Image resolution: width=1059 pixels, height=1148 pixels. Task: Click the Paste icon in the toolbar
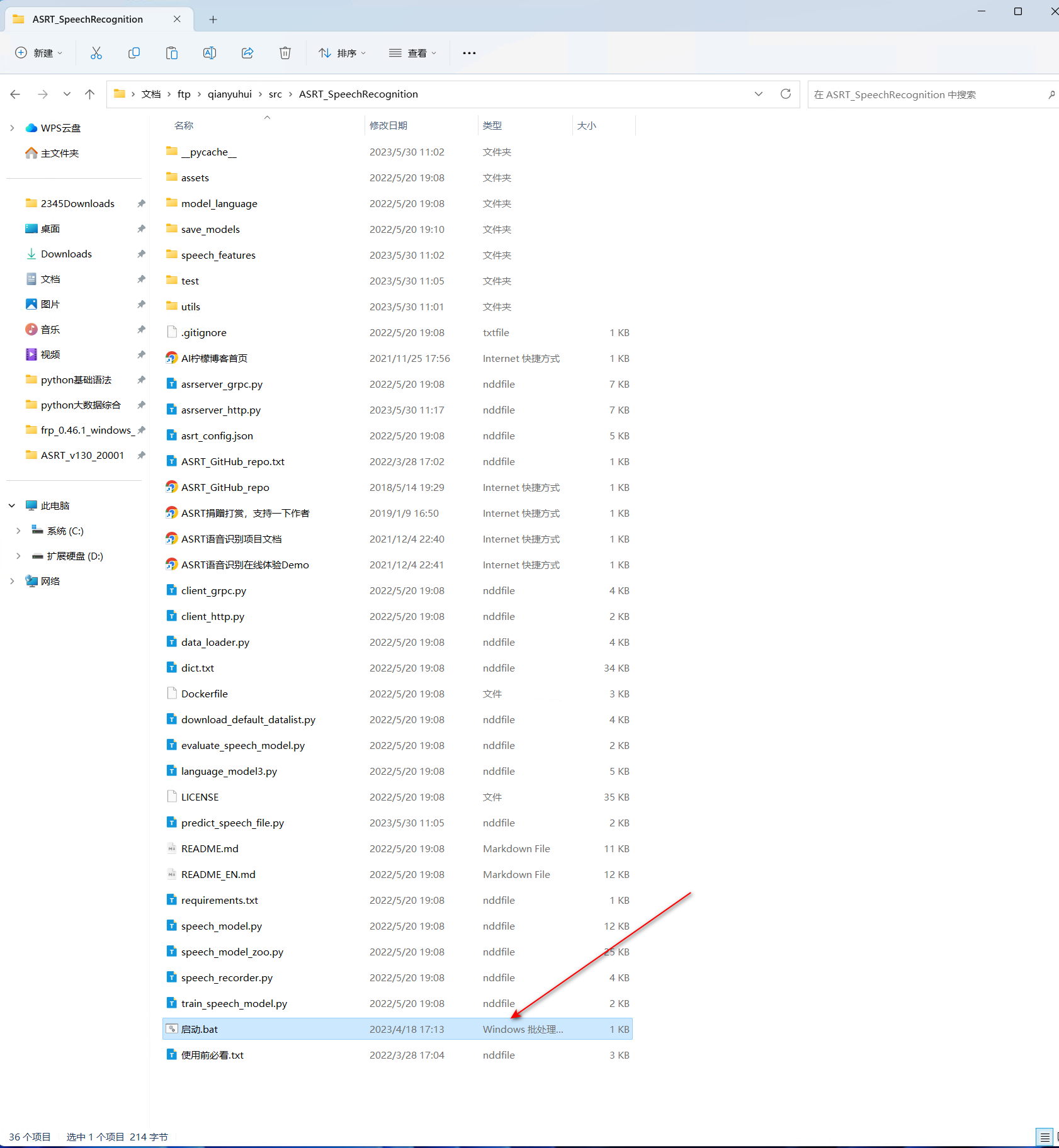(171, 53)
